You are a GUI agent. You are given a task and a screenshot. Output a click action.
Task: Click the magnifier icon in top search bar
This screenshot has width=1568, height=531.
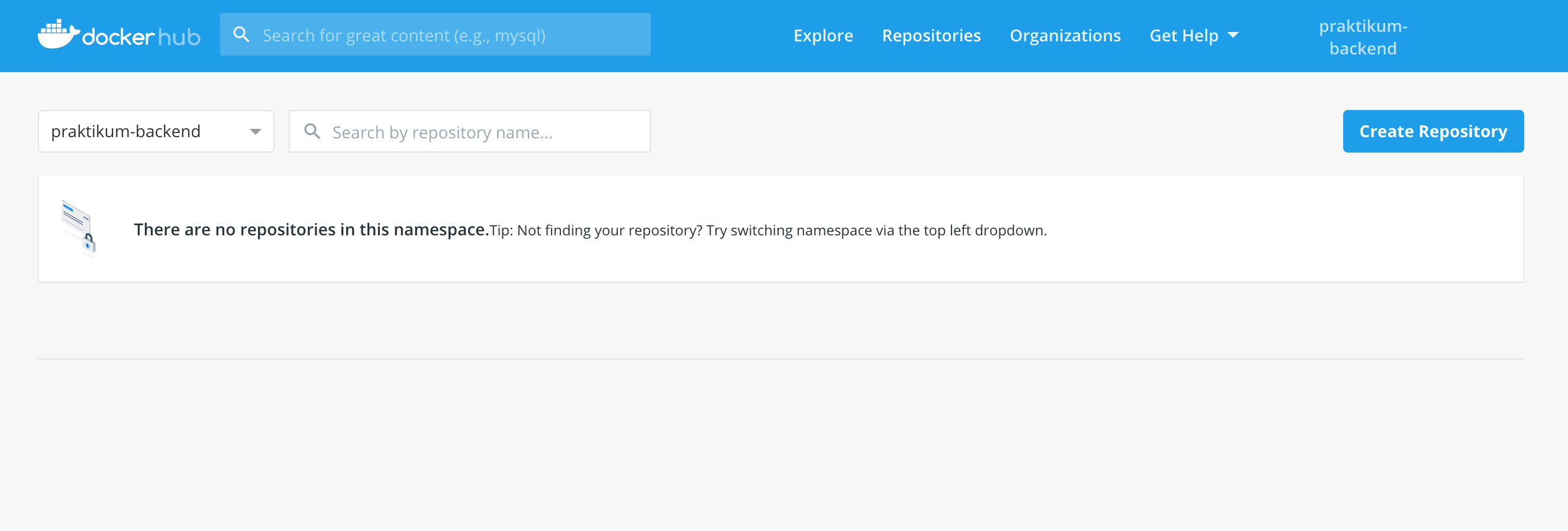point(241,35)
